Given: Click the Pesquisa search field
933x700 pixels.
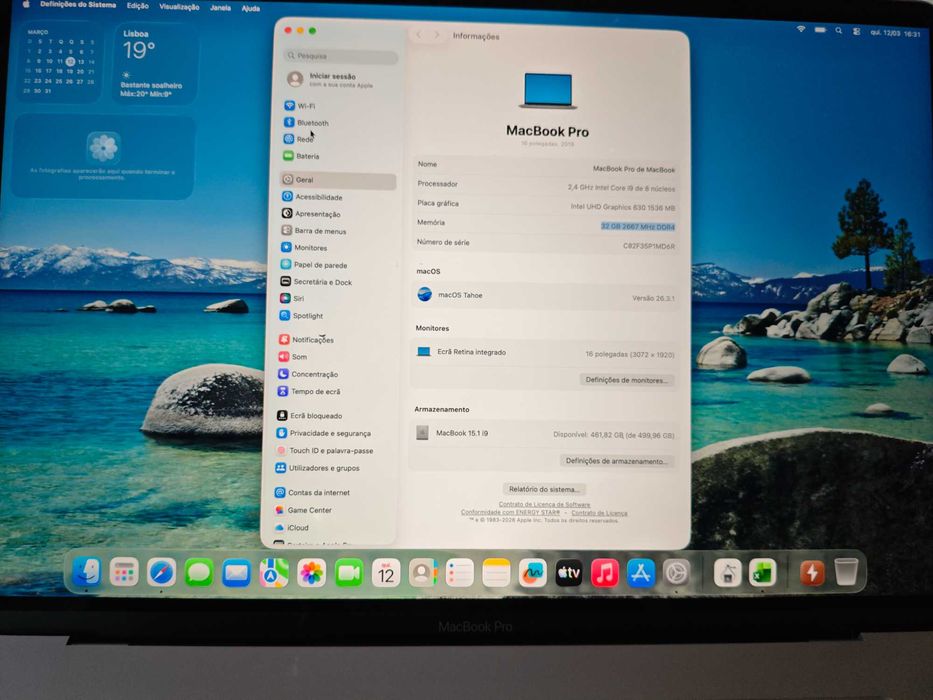Looking at the screenshot, I should coord(341,56).
